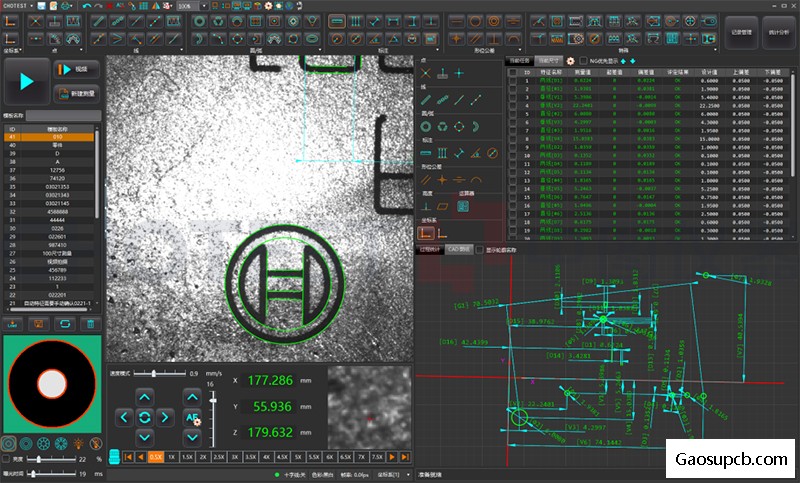Click the large run measurement play button
This screenshot has height=483, width=800.
click(x=27, y=82)
